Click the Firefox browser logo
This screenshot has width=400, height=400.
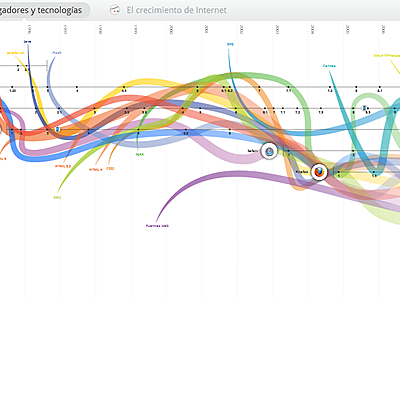(319, 172)
